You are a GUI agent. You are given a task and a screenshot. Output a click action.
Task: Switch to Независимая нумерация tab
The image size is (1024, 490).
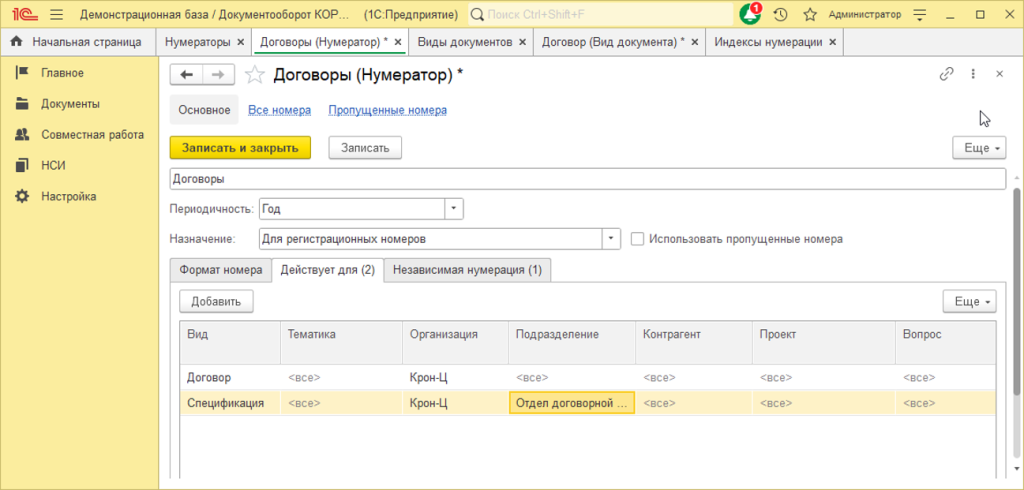tap(466, 270)
